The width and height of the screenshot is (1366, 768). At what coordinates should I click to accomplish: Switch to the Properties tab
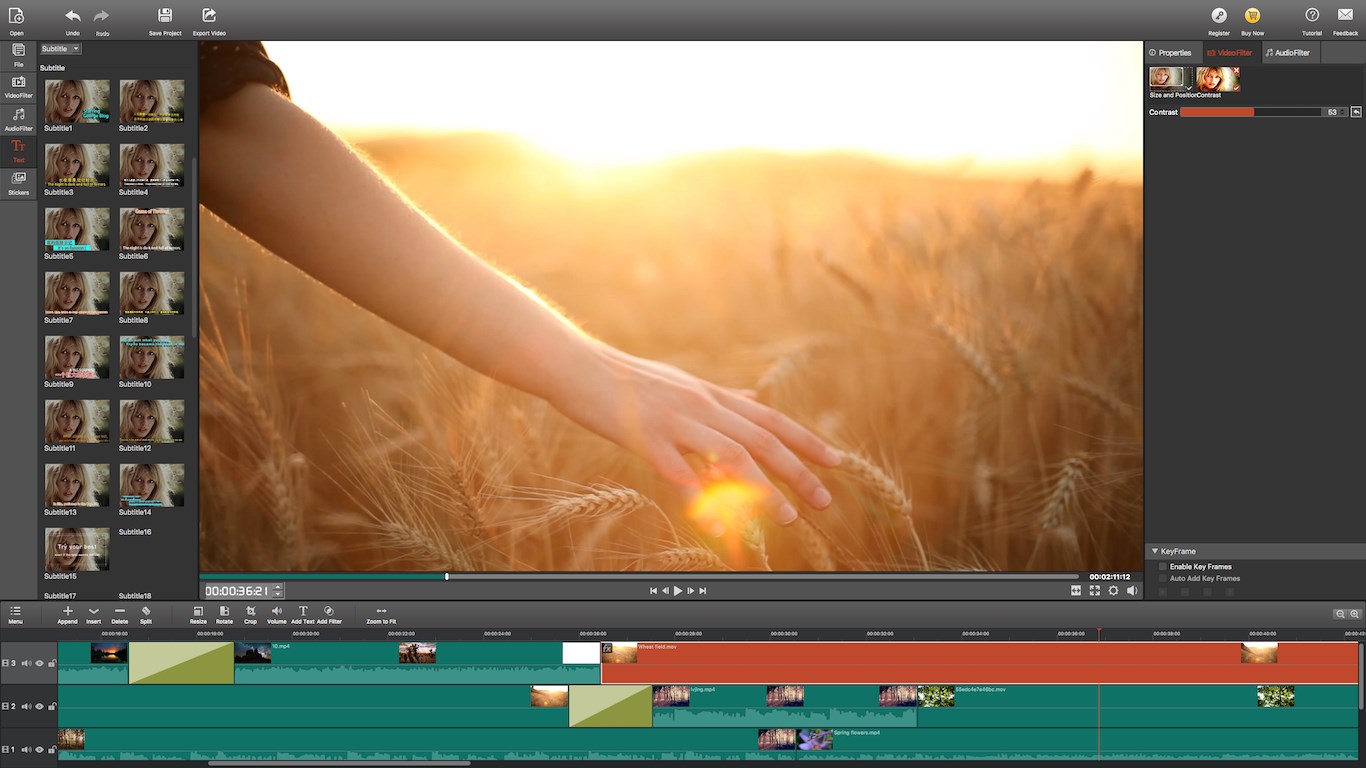point(1170,52)
